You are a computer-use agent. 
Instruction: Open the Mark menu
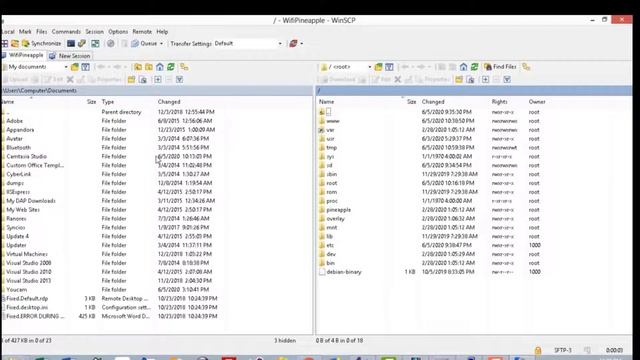coord(25,31)
